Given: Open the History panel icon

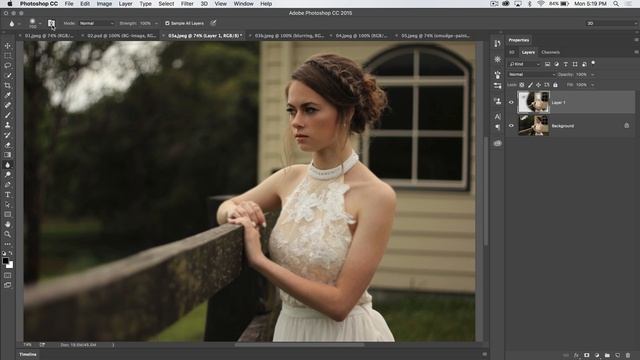Looking at the screenshot, I should tap(497, 44).
